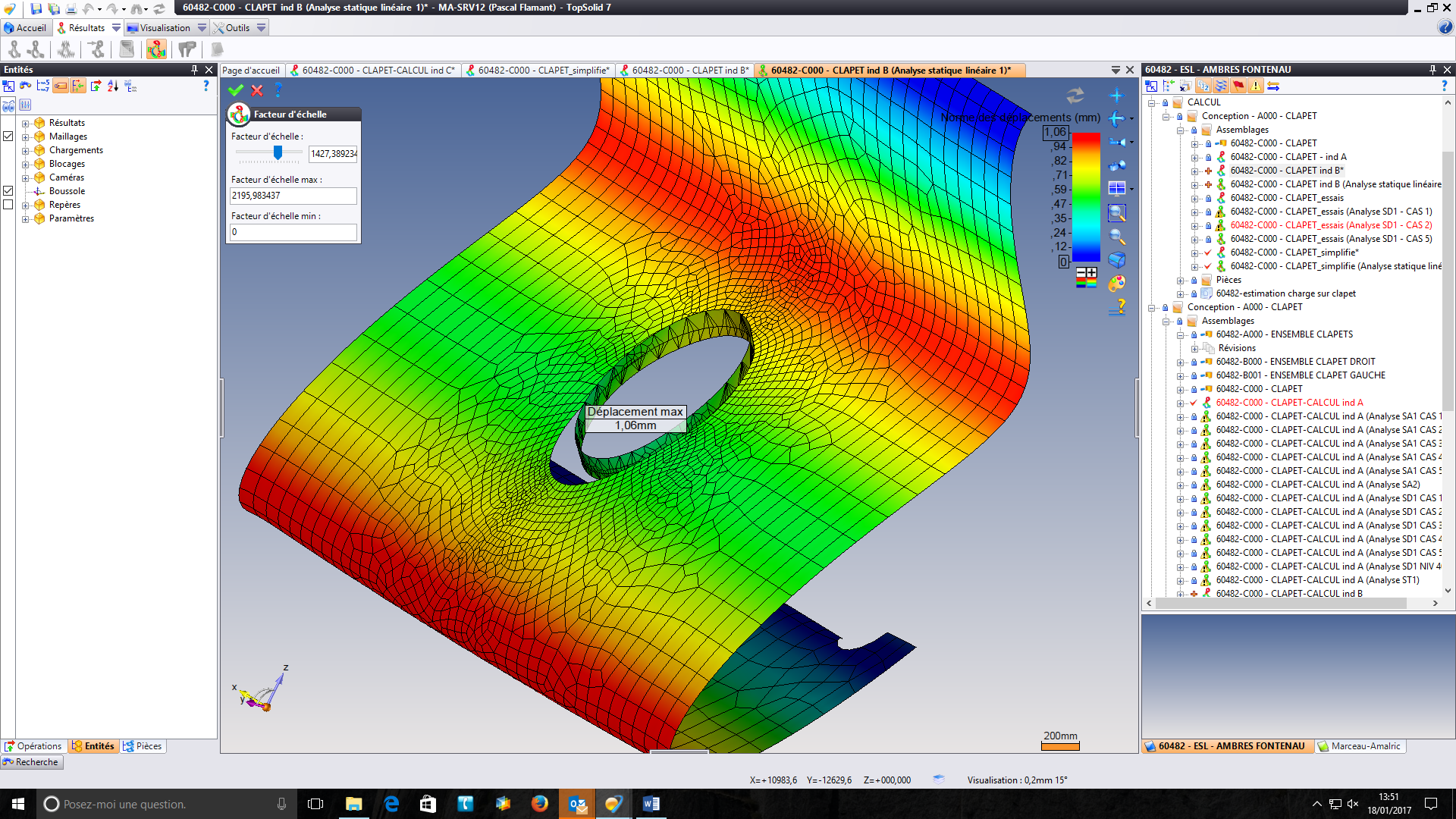
Task: Open the Entités panel help question mark
Action: tap(206, 86)
